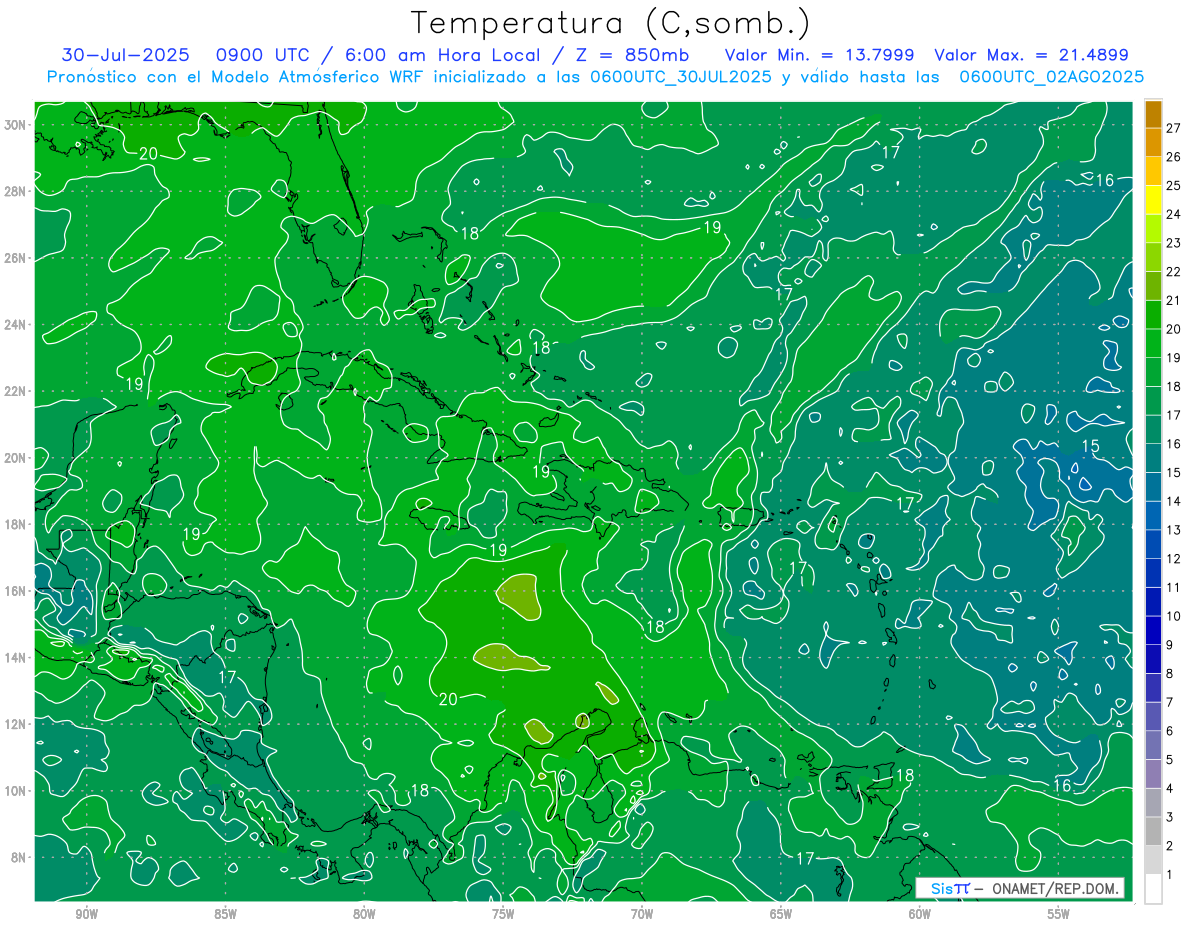Click the '18N' latitude axis label
1200x927 pixels.
[x=15, y=524]
